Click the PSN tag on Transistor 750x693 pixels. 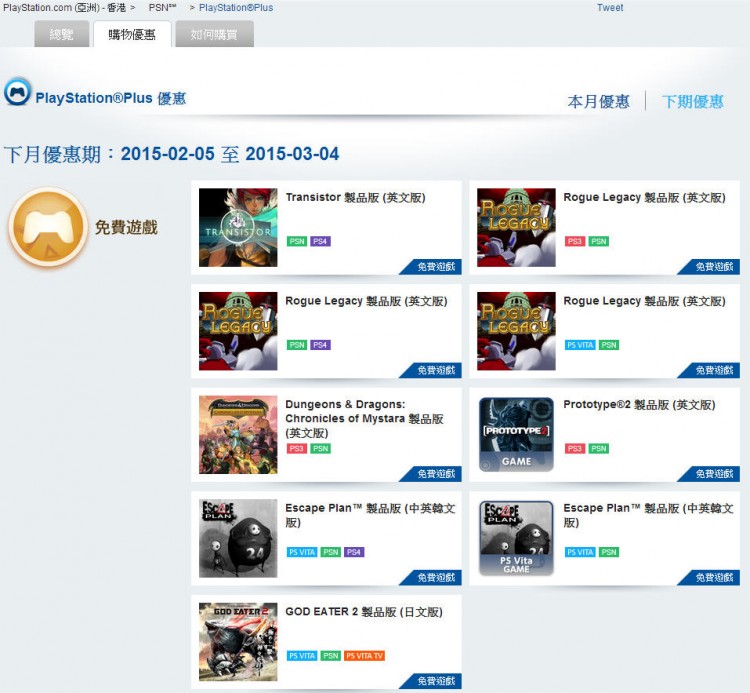pos(297,241)
